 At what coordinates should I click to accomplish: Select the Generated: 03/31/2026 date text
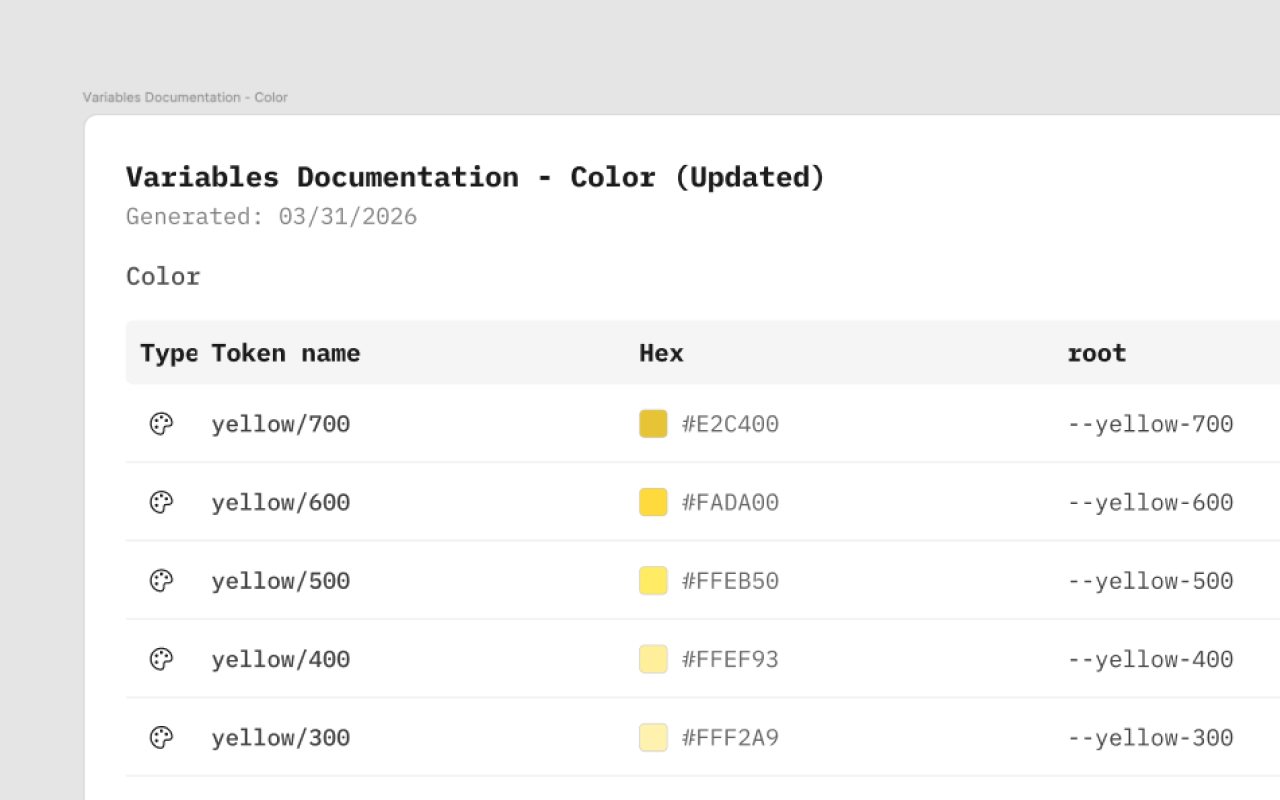coord(271,217)
